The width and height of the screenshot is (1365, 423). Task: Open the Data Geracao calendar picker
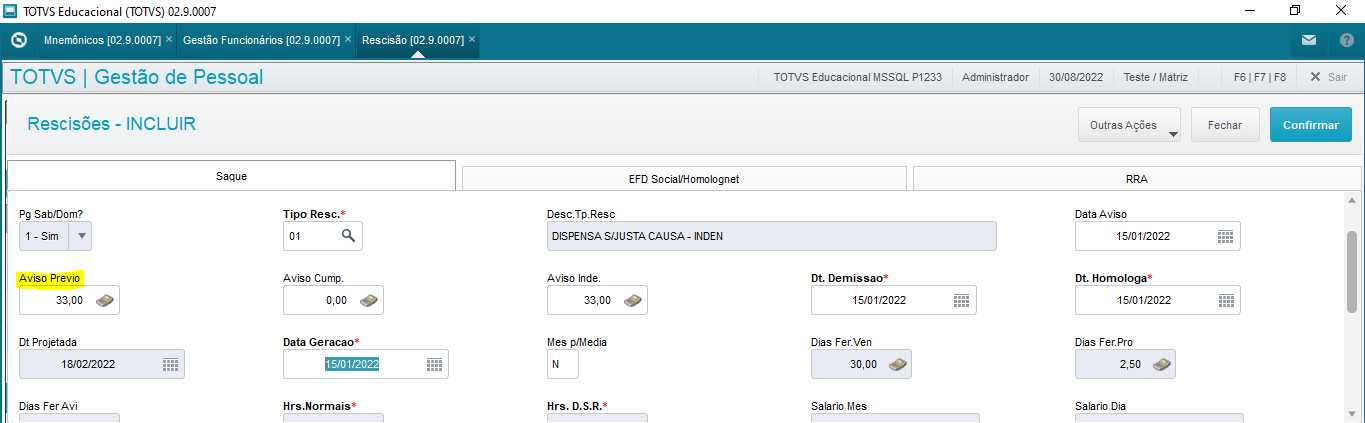[x=434, y=364]
